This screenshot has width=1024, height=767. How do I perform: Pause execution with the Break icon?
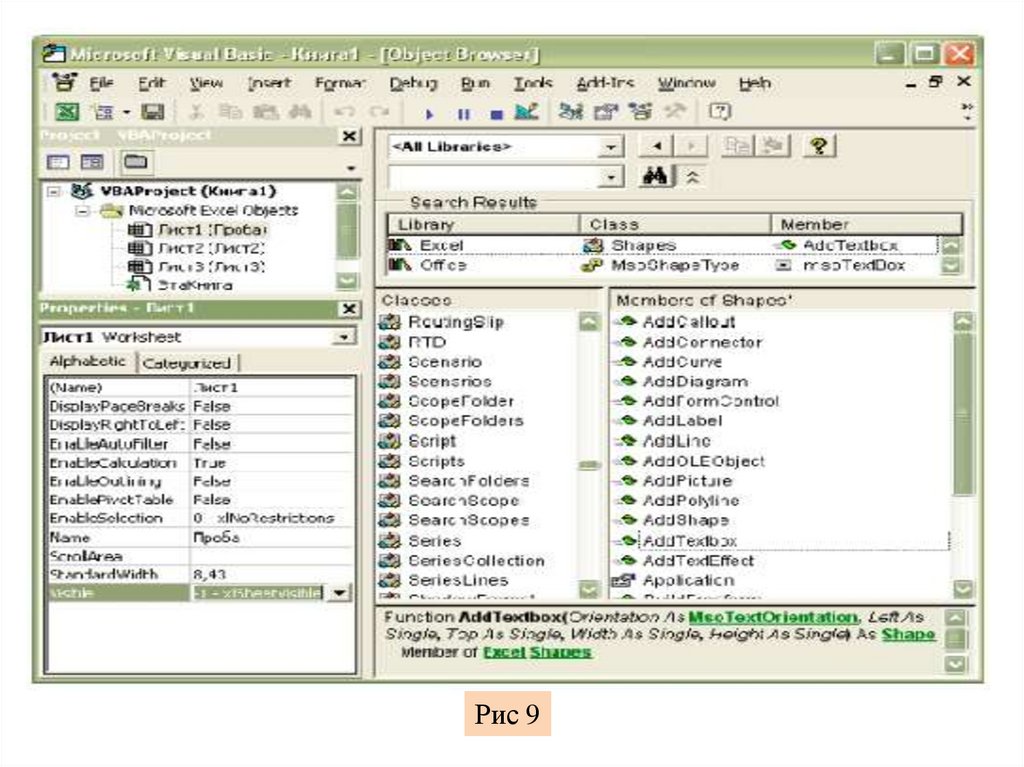[x=463, y=114]
